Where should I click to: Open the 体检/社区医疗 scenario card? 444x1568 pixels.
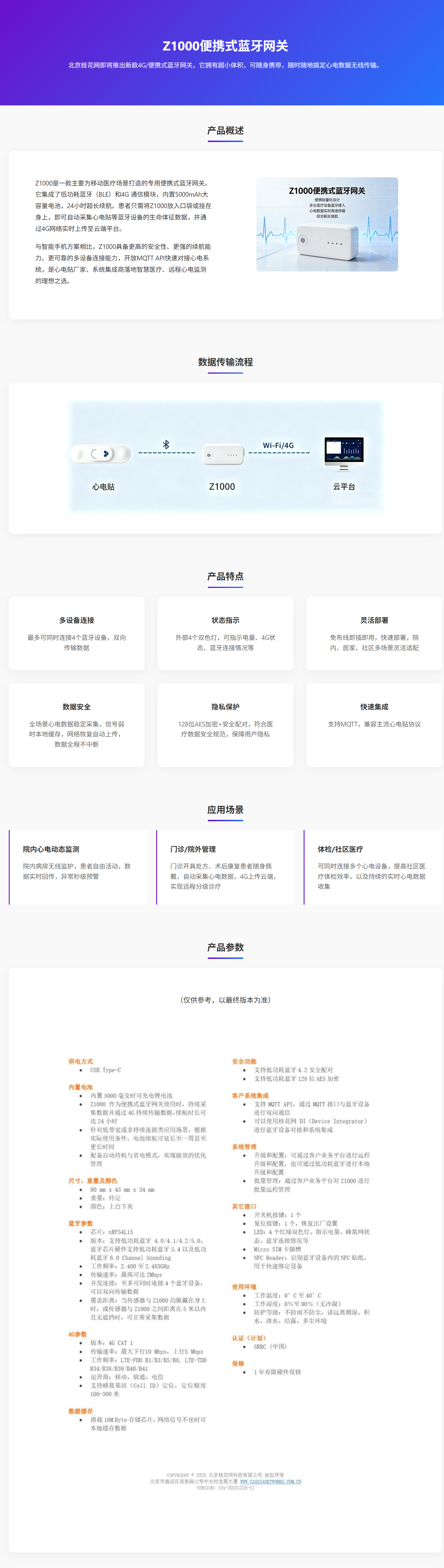(373, 867)
